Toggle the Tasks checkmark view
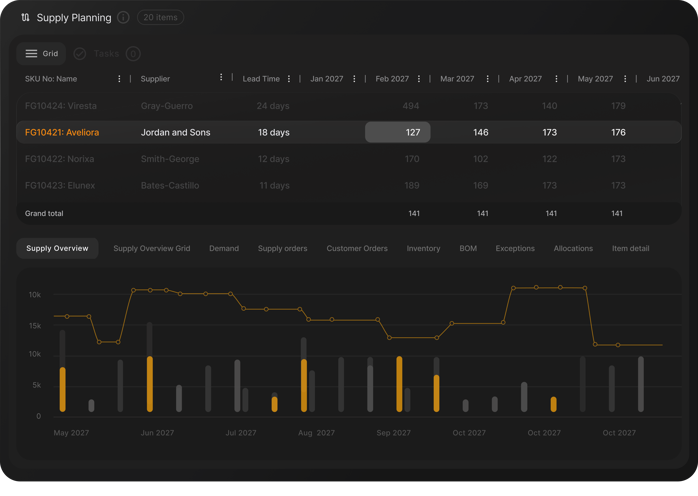Image resolution: width=698 pixels, height=496 pixels. click(x=80, y=53)
